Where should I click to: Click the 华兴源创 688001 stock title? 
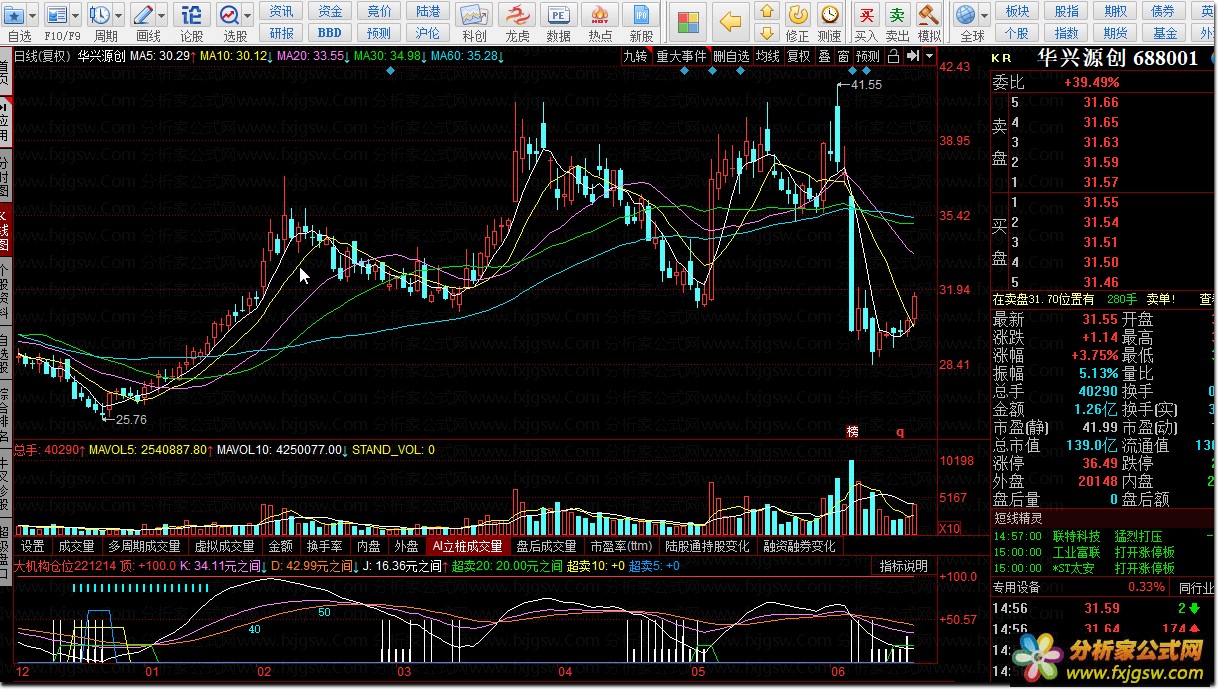(x=1117, y=58)
